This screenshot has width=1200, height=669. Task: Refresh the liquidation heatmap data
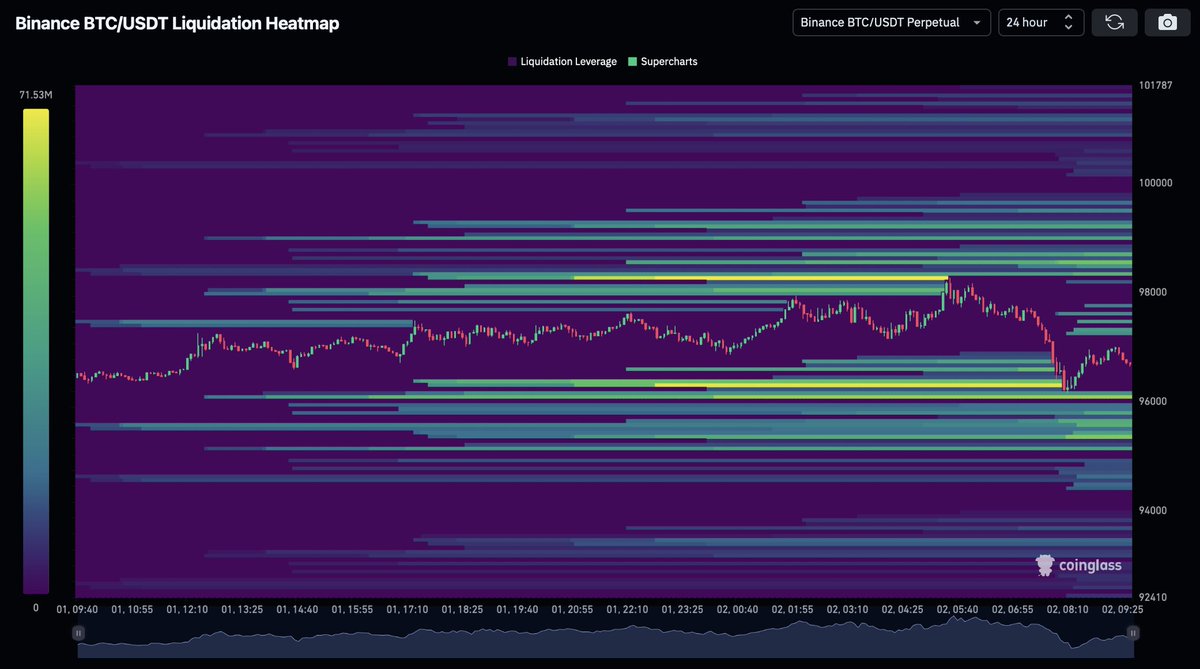point(1114,22)
